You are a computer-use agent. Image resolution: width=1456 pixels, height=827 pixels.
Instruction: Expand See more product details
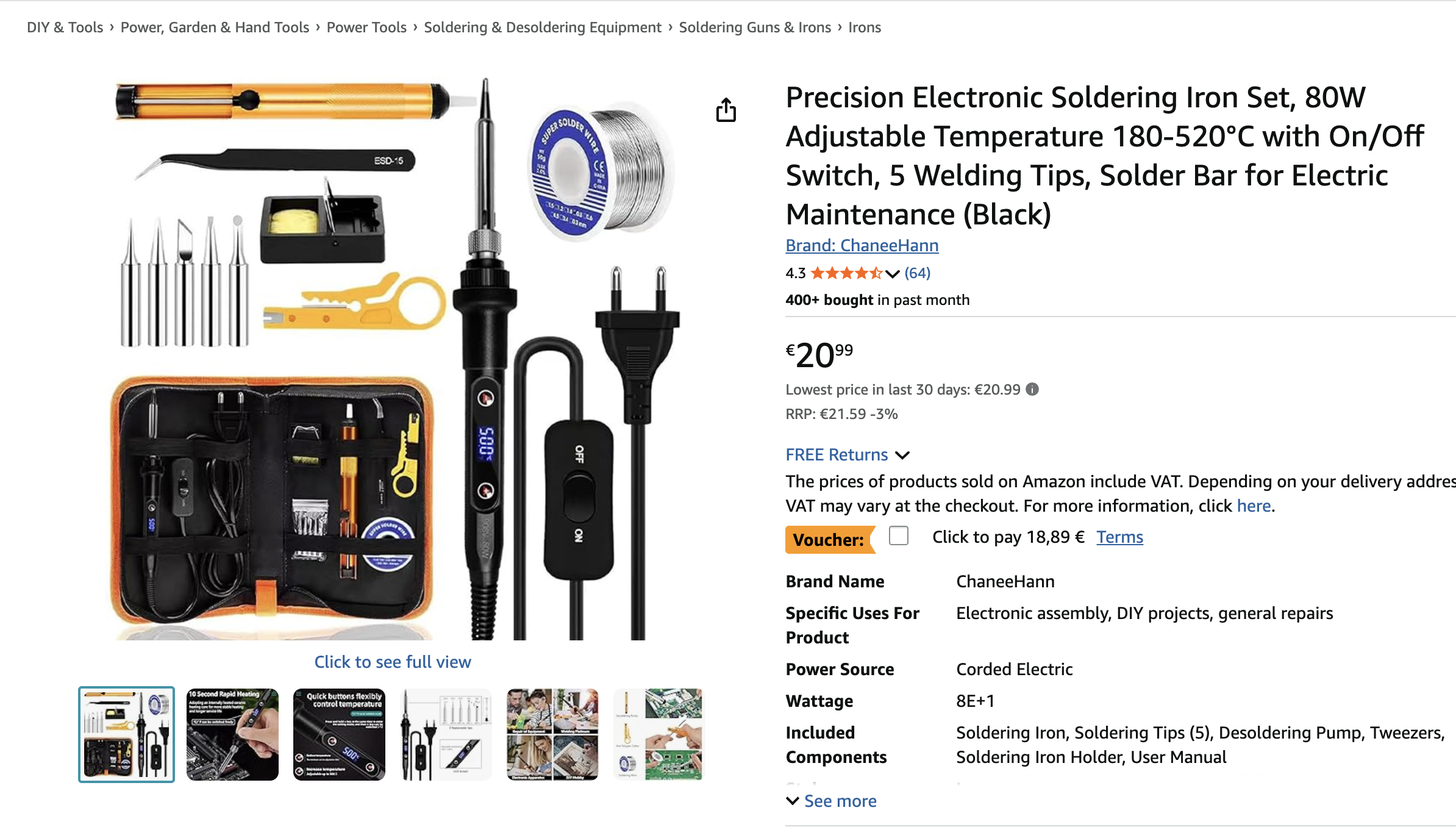coord(832,801)
